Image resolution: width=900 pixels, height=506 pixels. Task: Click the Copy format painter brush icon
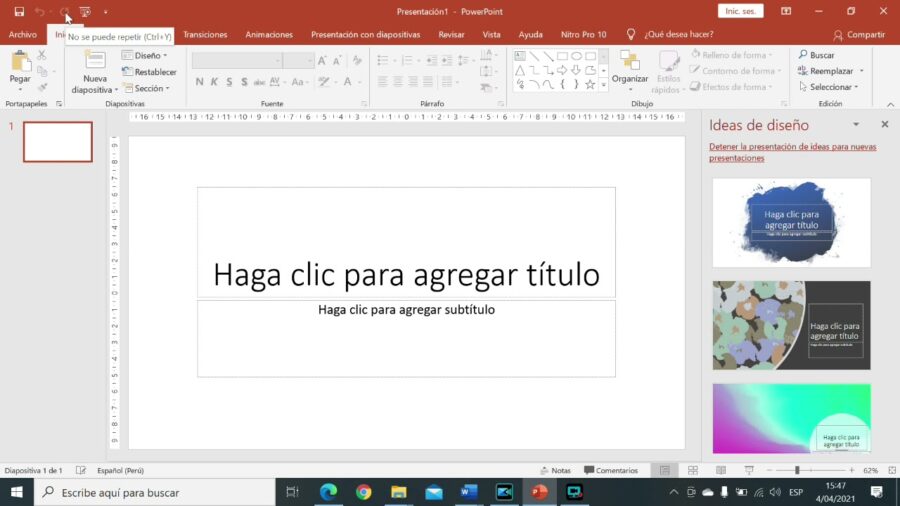[x=42, y=87]
